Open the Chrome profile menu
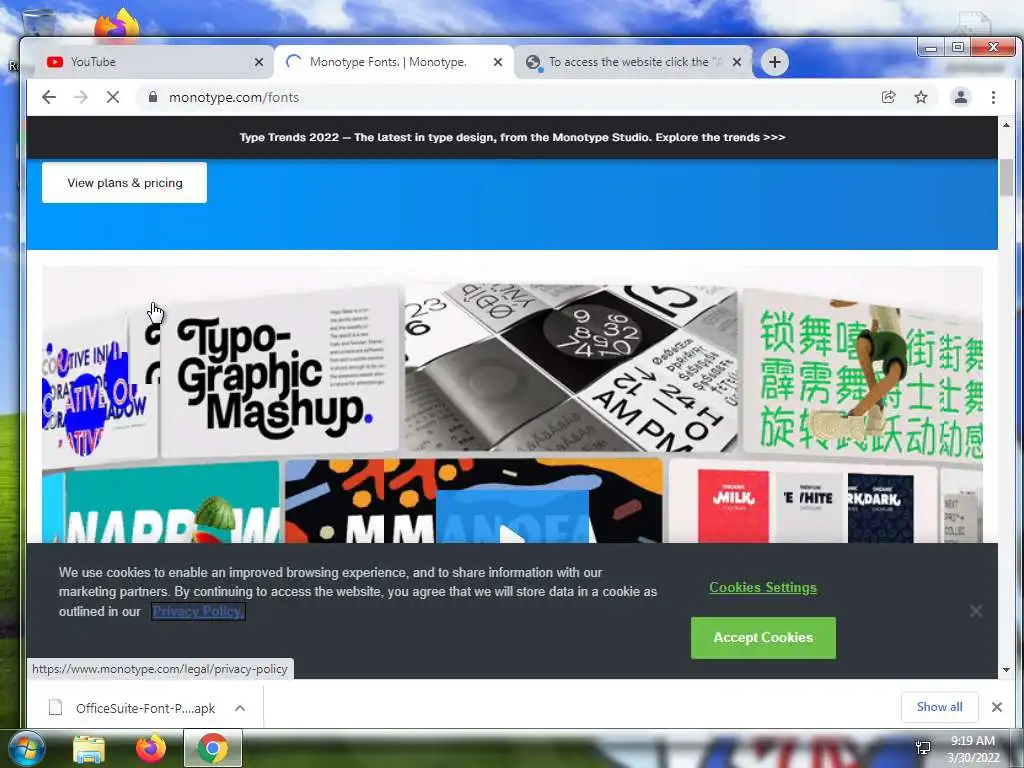 [x=961, y=97]
